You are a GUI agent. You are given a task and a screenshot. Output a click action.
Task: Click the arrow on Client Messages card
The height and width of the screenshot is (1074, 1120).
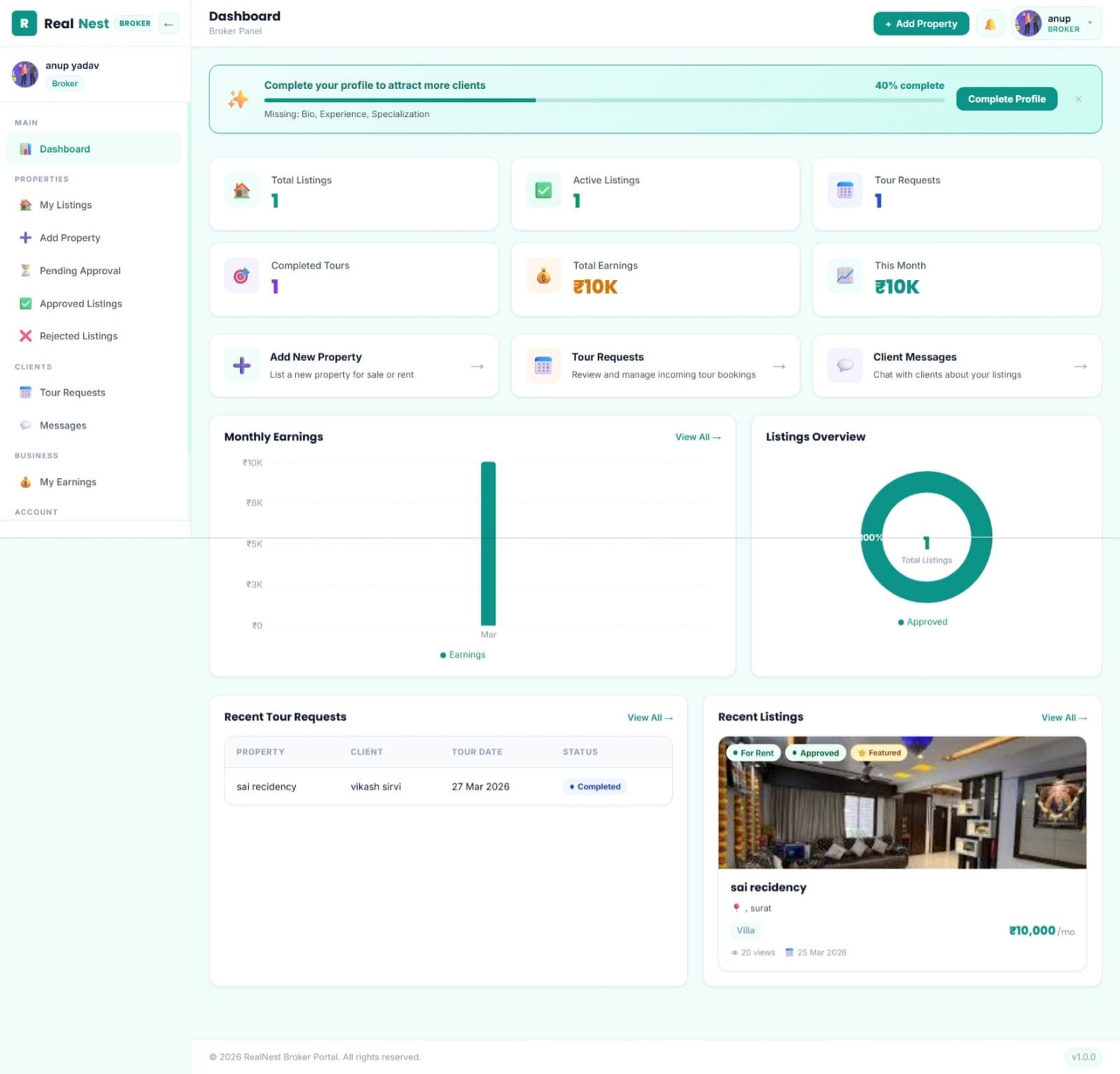1080,367
